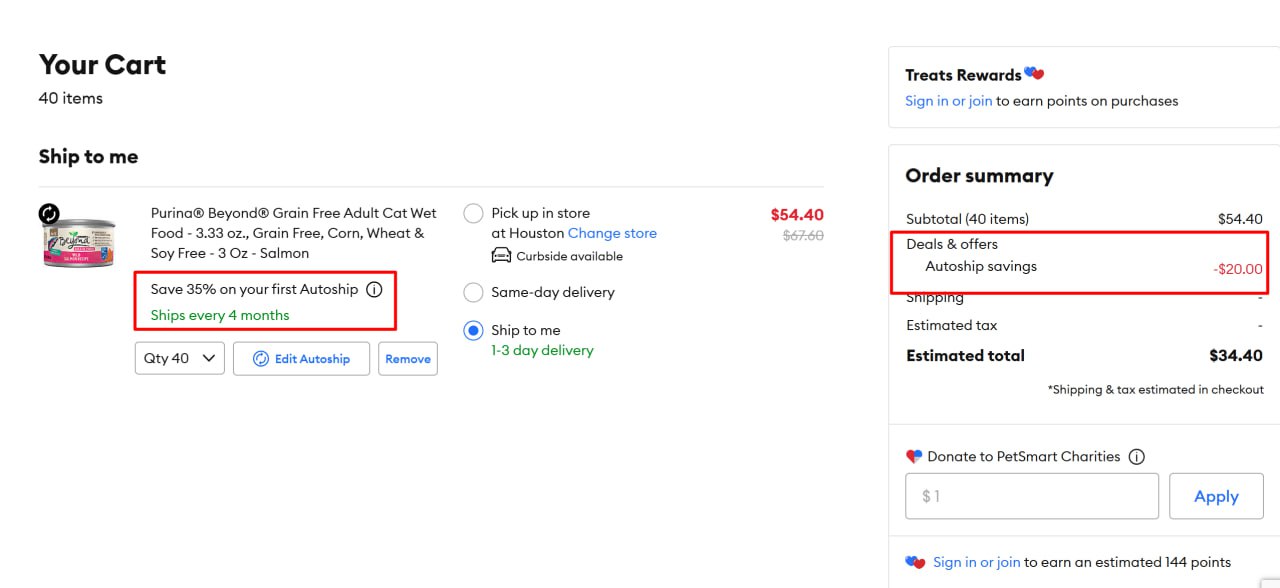The image size is (1280, 588).
Task: Open the Qty 40 dropdown
Action: [x=180, y=359]
